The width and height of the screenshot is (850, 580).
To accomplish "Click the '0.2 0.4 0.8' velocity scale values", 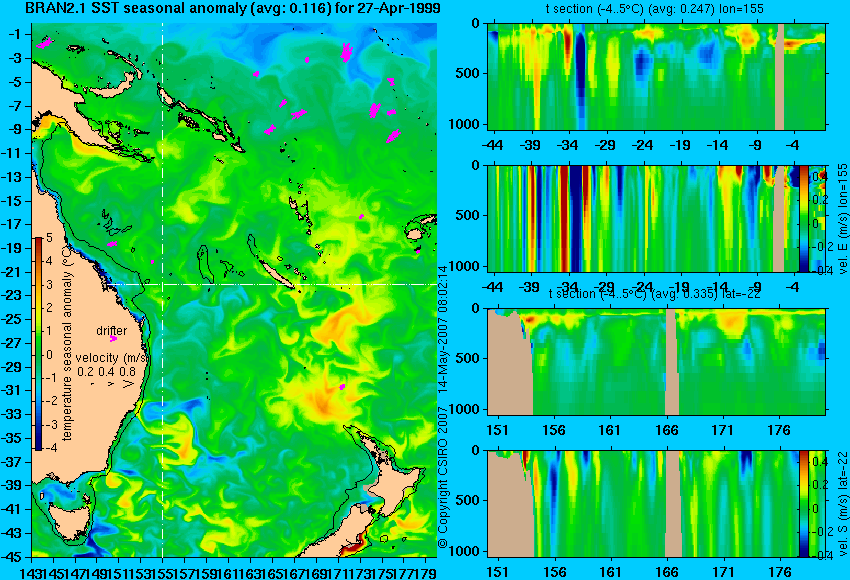I will pos(107,372).
